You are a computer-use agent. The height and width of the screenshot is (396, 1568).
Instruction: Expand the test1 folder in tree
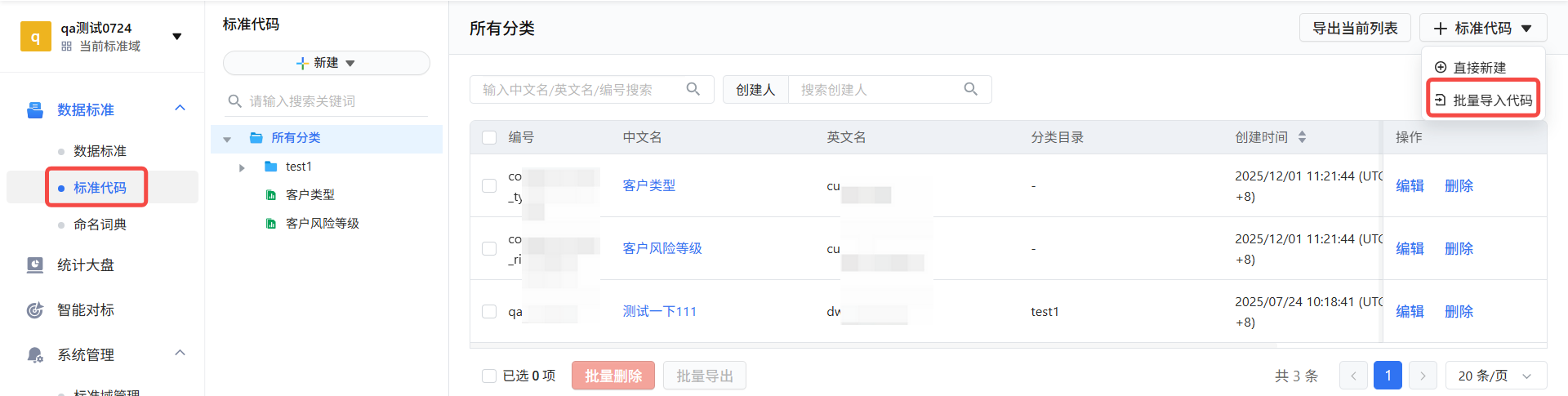coord(242,167)
